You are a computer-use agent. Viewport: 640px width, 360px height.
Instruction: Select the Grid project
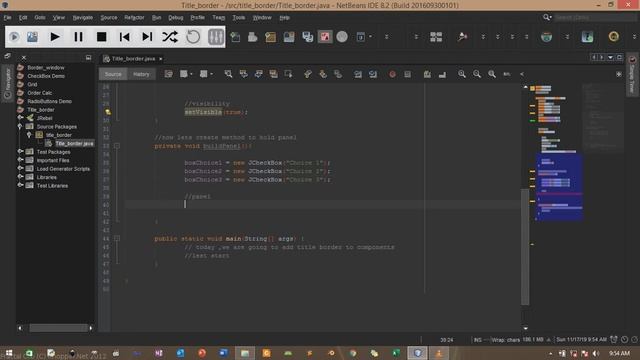32,84
